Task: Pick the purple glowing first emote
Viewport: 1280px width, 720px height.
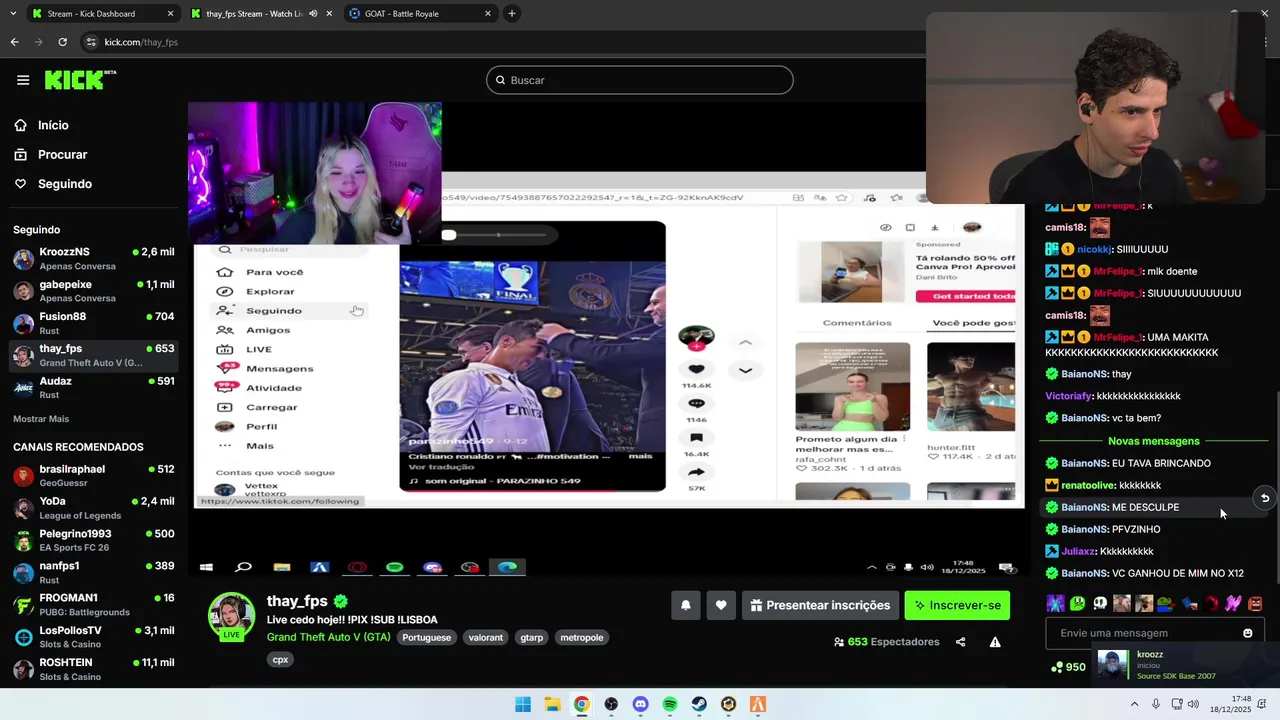Action: tap(1056, 603)
